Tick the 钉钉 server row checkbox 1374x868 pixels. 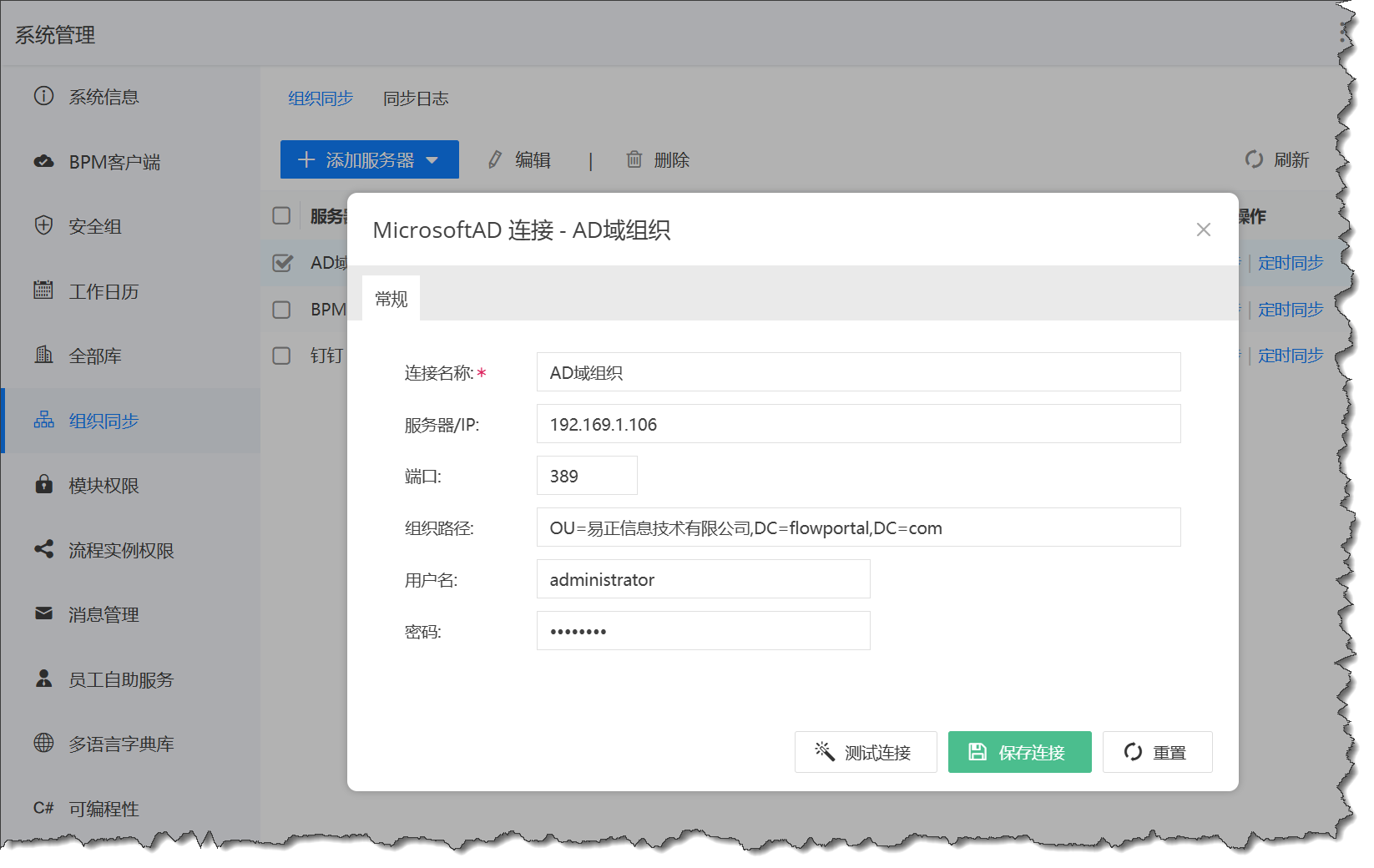click(282, 356)
